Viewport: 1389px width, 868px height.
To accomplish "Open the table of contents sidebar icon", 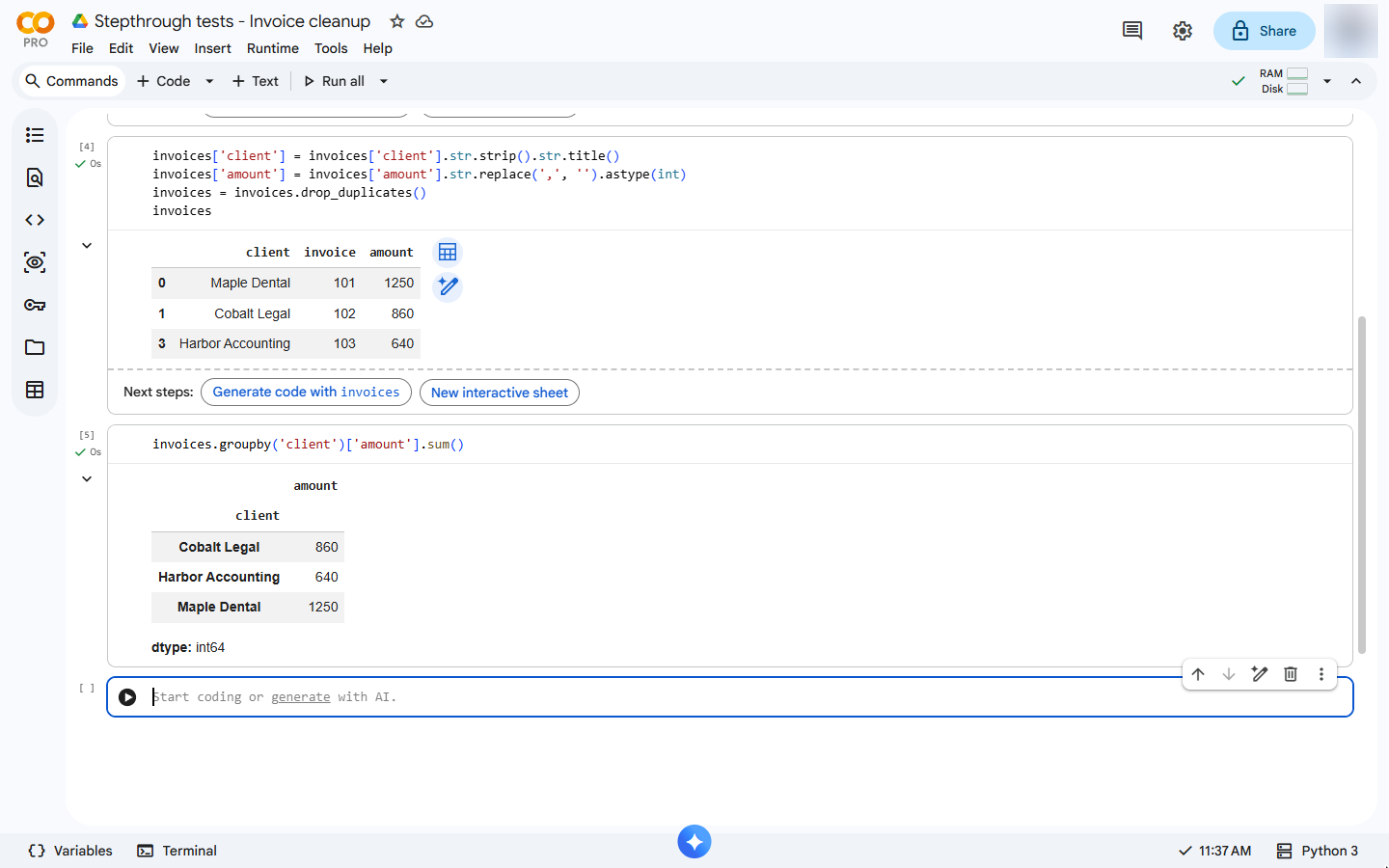I will 35,135.
